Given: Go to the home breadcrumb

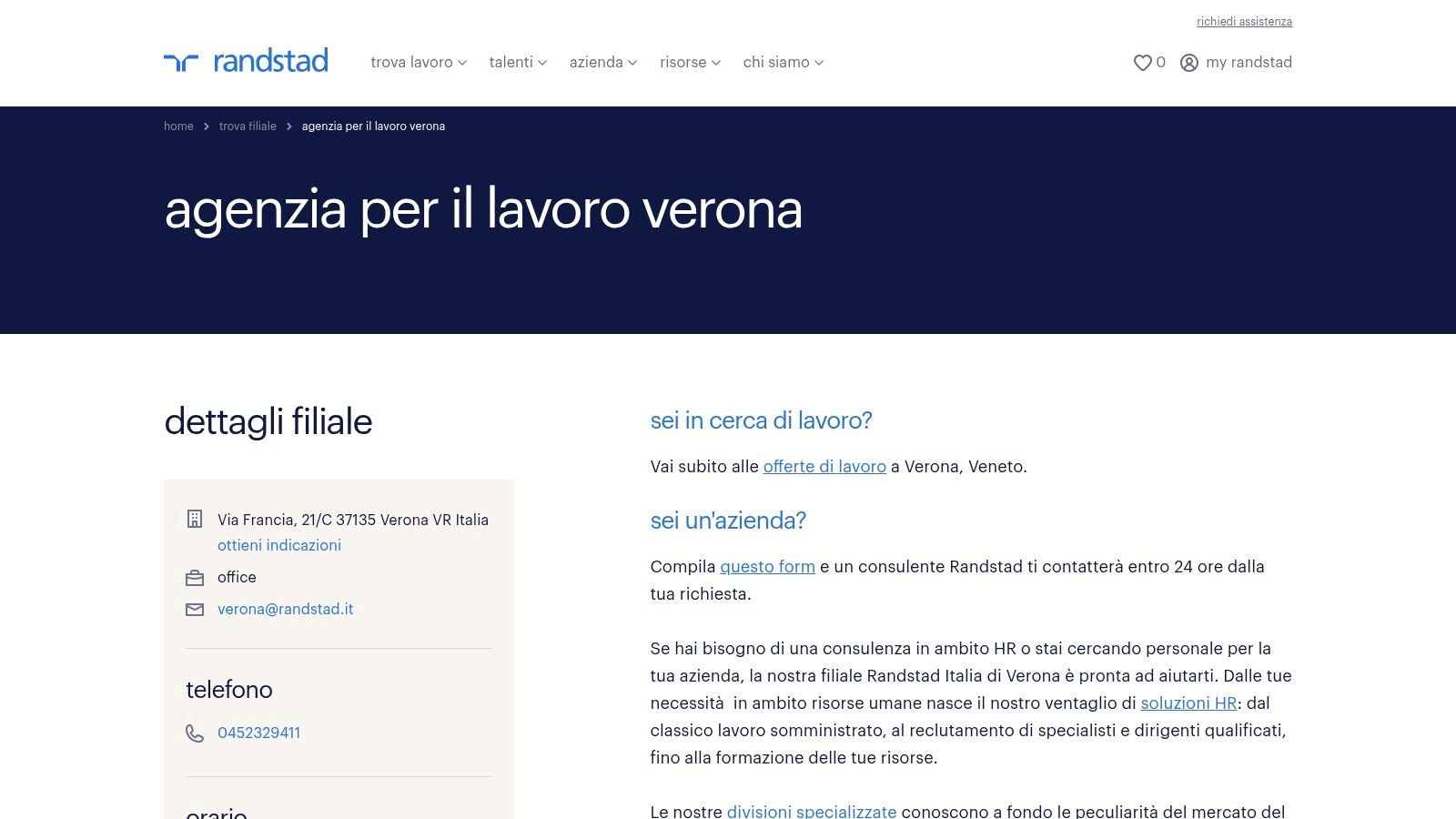Looking at the screenshot, I should (178, 126).
